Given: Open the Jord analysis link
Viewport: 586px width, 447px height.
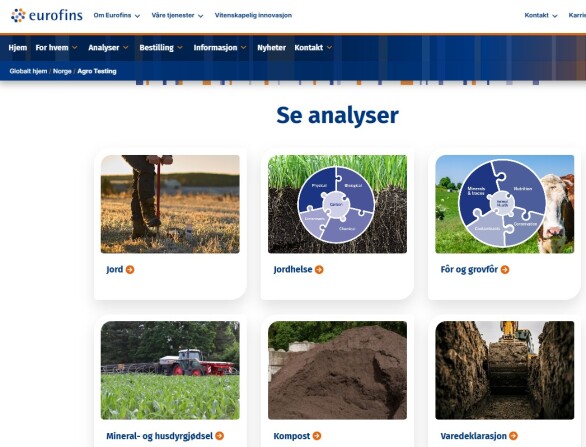Looking at the screenshot, I should coord(114,269).
